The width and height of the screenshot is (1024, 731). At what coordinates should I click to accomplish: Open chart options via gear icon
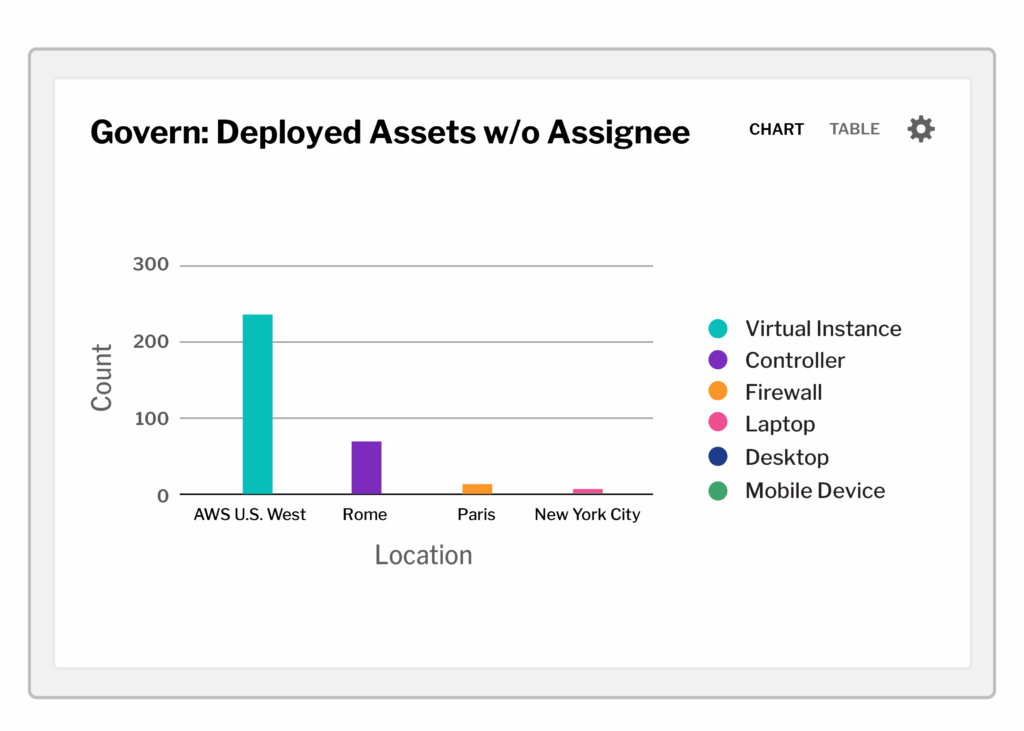tap(920, 129)
